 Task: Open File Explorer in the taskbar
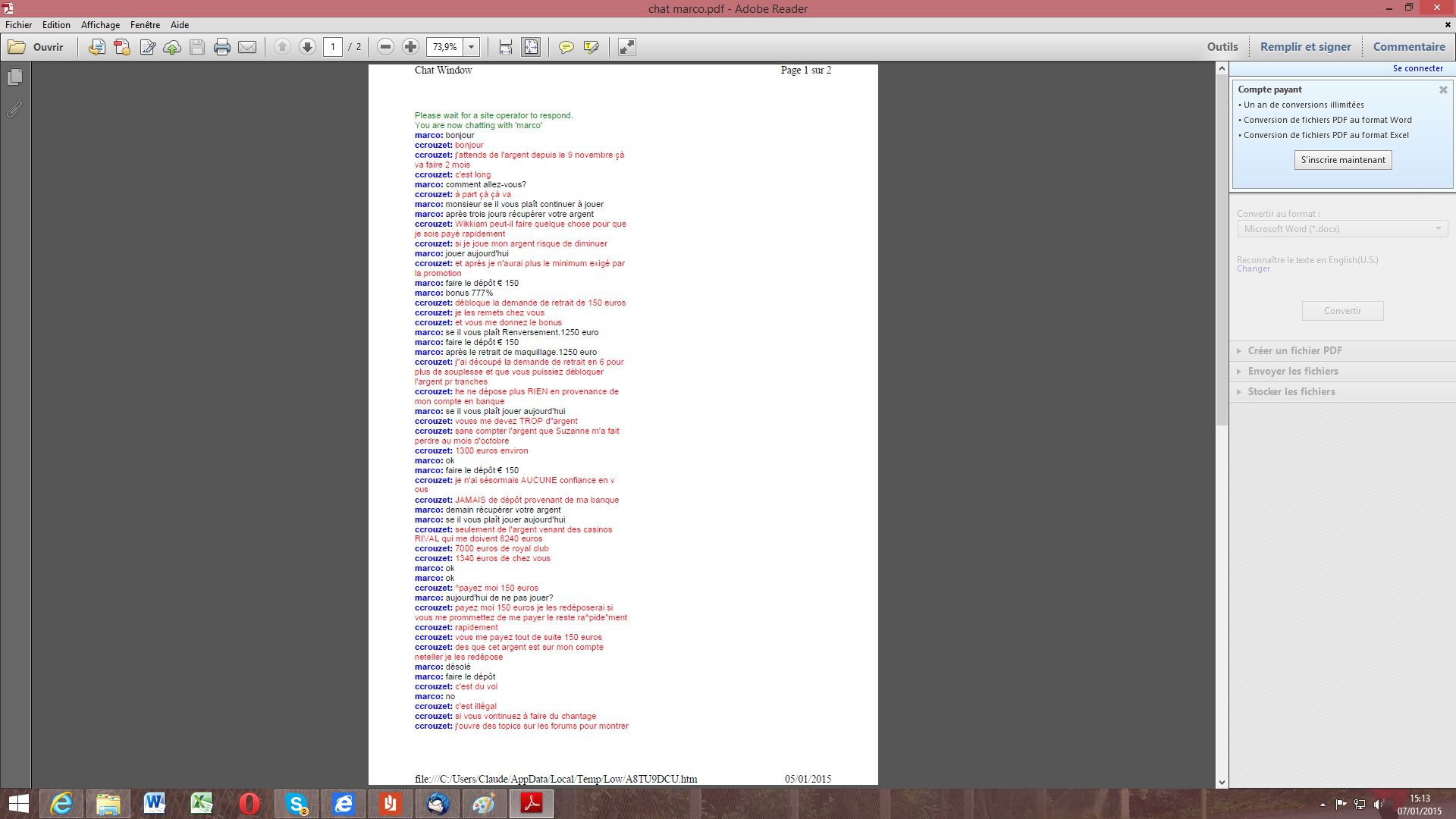point(108,804)
